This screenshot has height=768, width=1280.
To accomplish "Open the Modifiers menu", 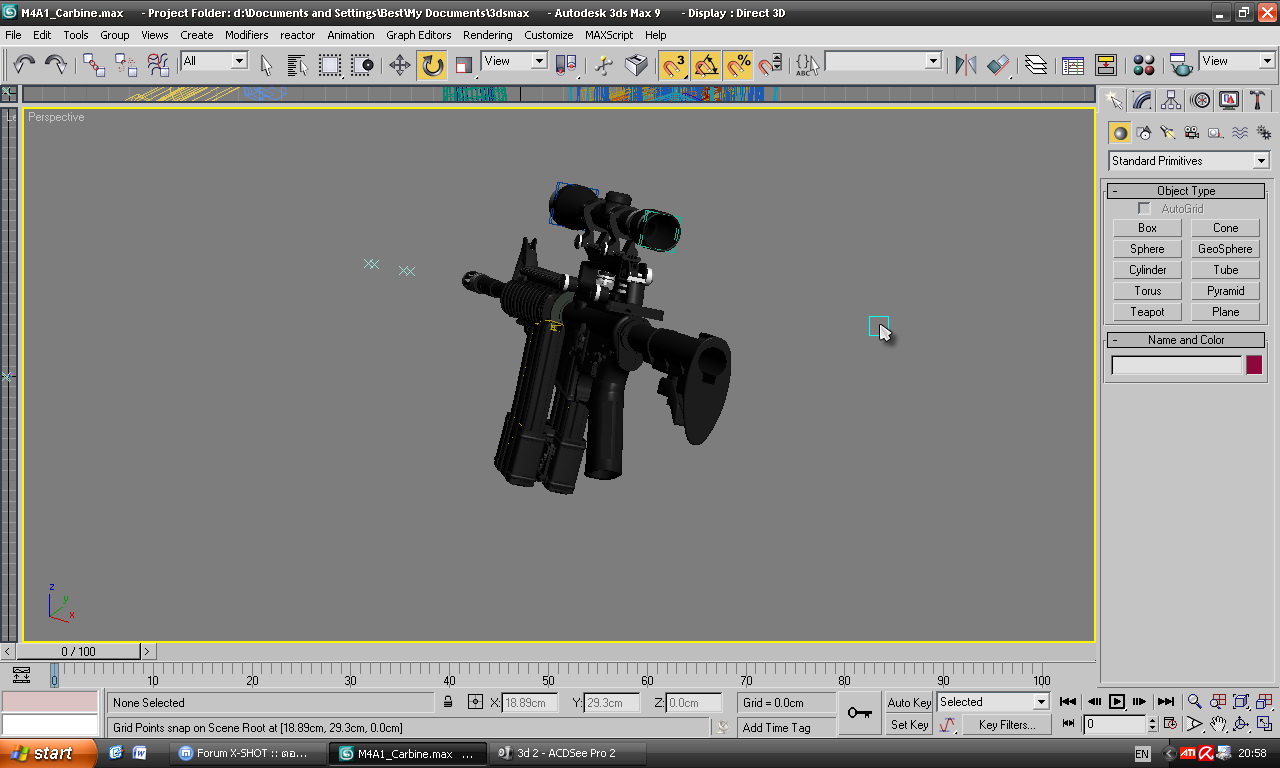I will (x=246, y=35).
